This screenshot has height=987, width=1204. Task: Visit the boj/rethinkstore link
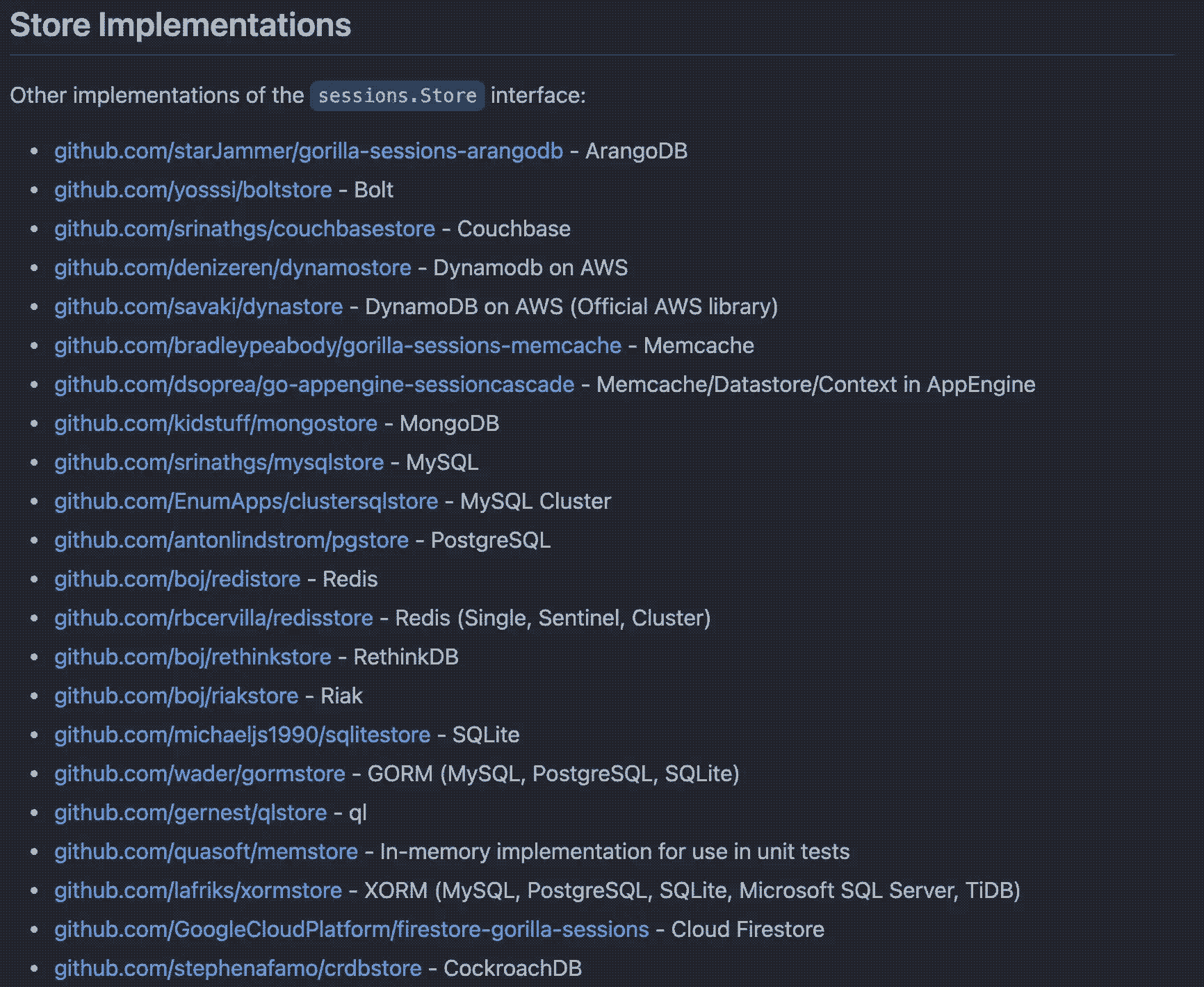(x=193, y=657)
